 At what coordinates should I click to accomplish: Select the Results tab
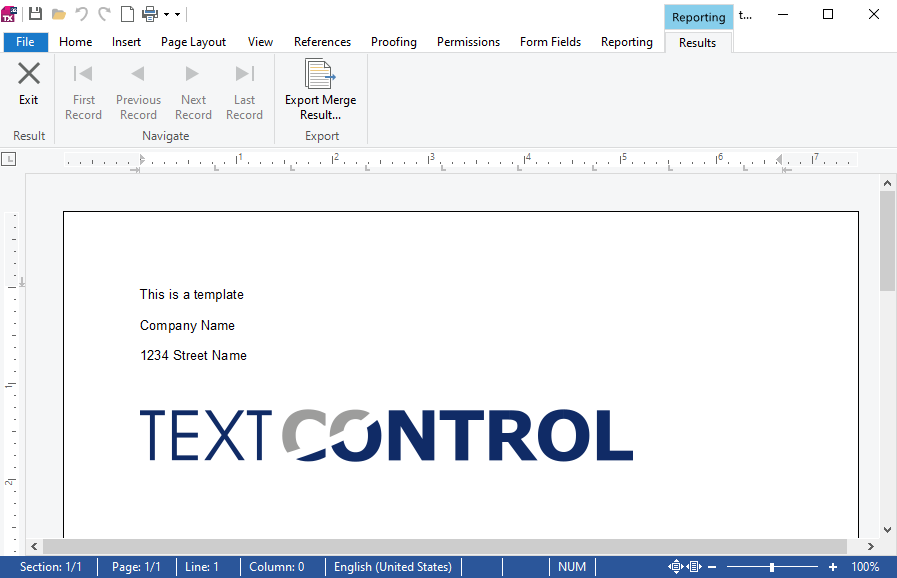coord(697,43)
